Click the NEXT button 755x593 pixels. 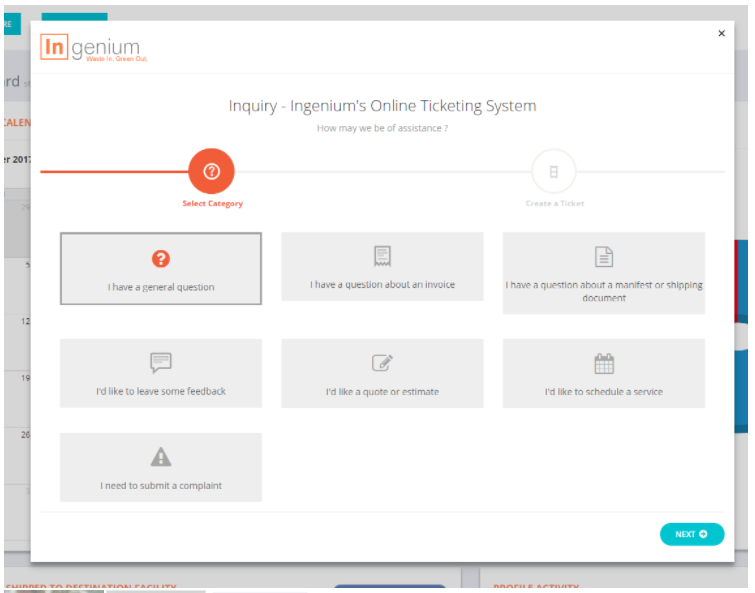[692, 534]
